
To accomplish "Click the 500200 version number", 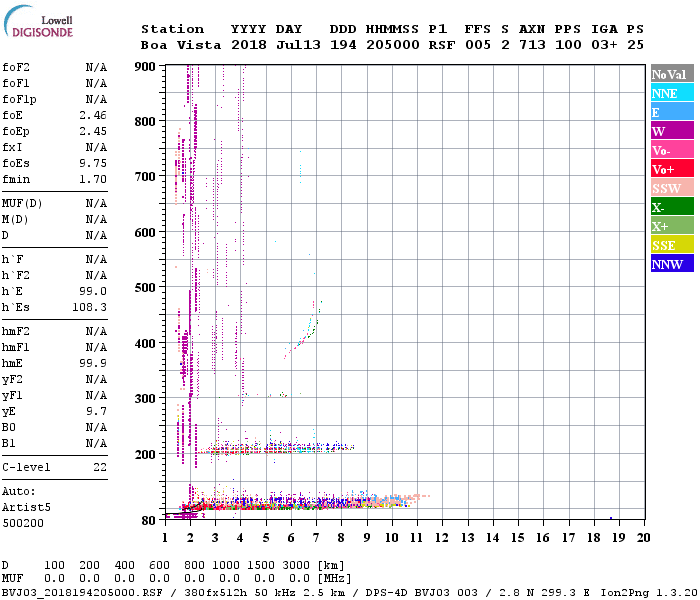I will (x=23, y=524).
